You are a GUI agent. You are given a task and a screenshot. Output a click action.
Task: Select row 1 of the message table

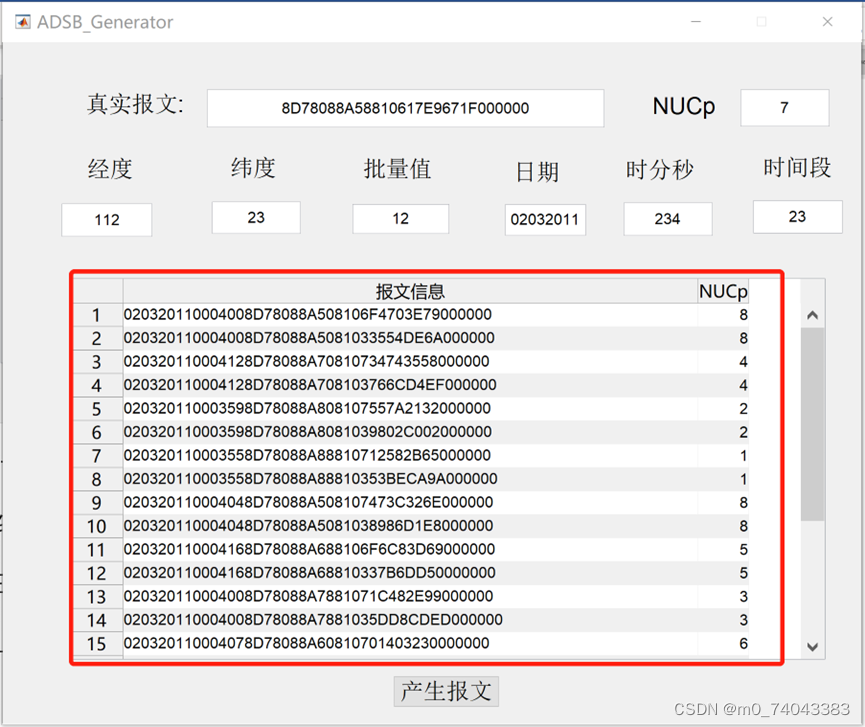point(400,314)
